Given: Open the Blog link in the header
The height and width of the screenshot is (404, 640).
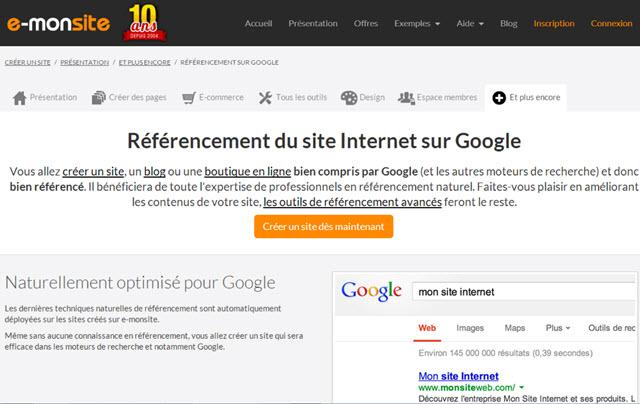Looking at the screenshot, I should 509,24.
